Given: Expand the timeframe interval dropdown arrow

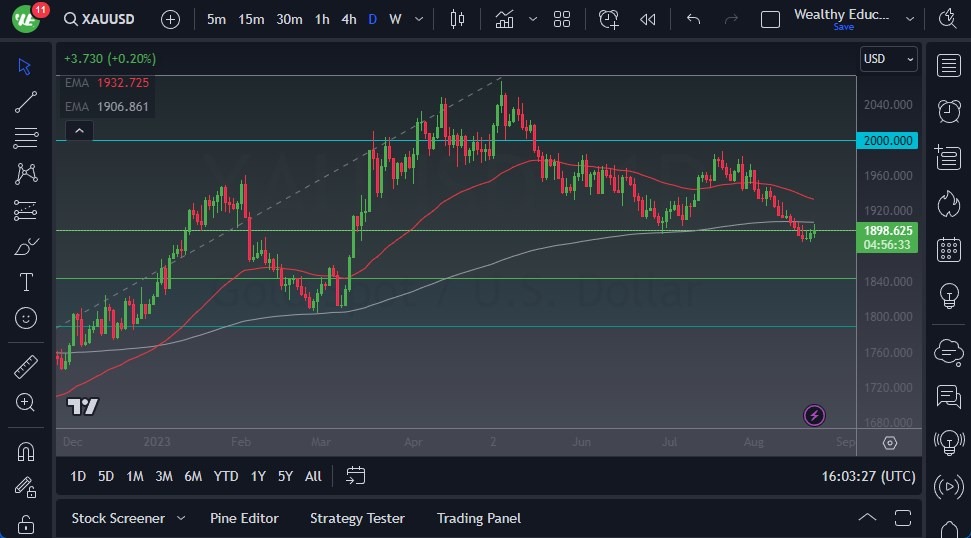Looking at the screenshot, I should coord(418,19).
